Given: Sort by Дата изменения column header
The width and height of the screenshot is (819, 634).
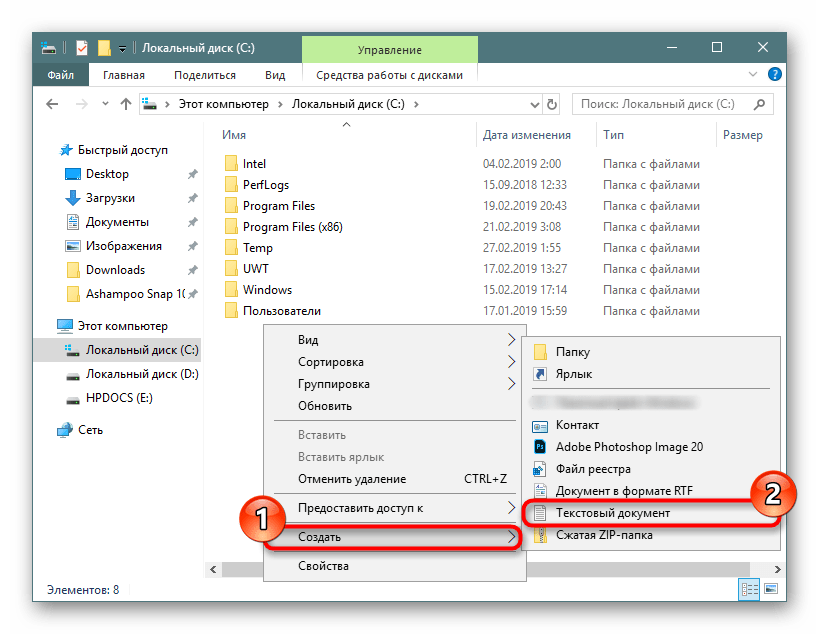Looking at the screenshot, I should click(x=526, y=135).
